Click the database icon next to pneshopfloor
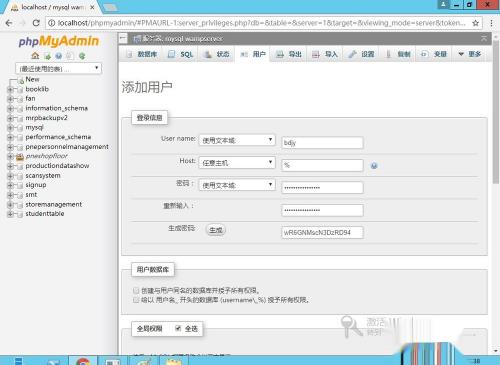The height and width of the screenshot is (365, 500). [20, 156]
